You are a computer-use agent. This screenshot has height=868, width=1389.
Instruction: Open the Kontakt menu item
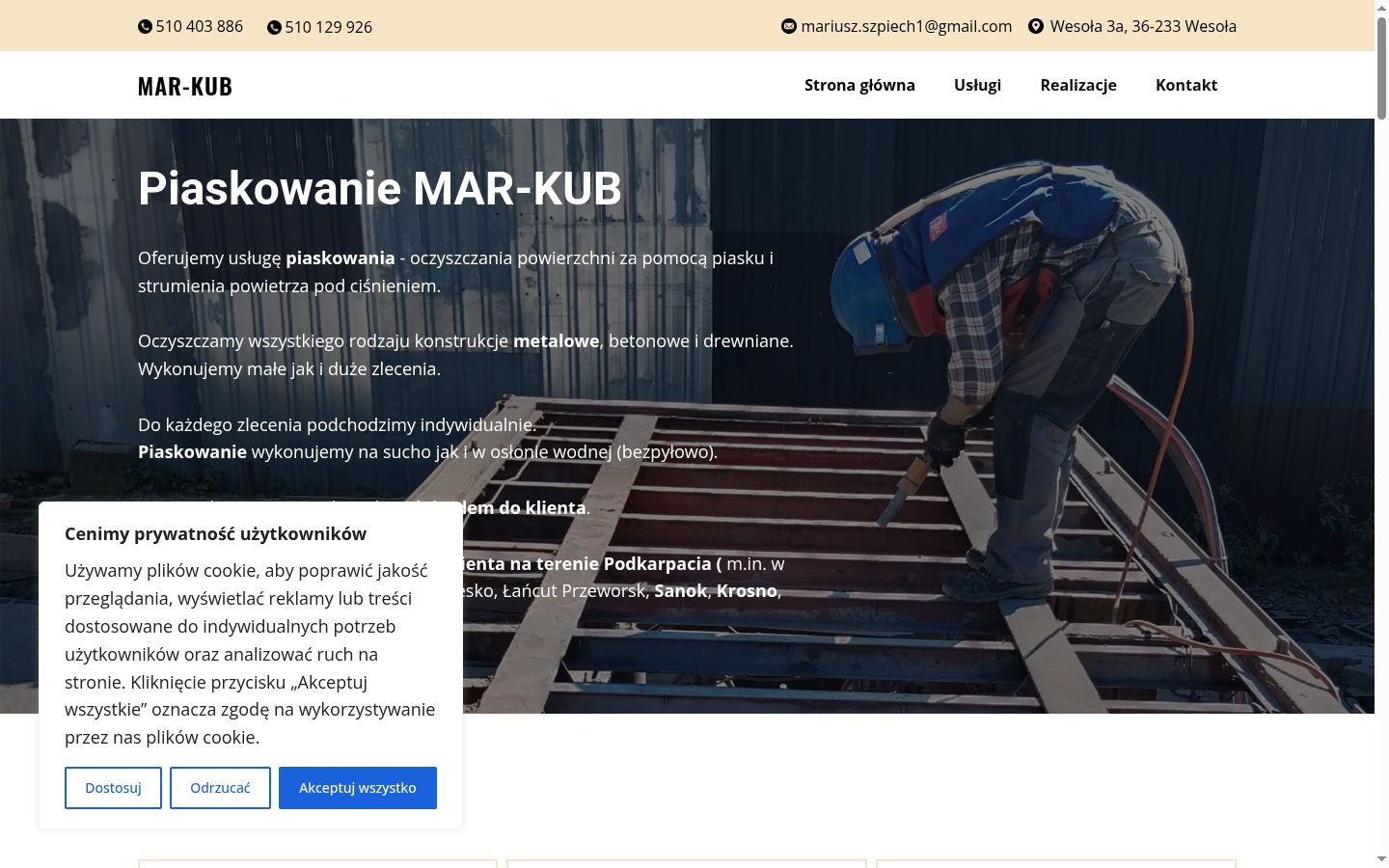coord(1186,85)
